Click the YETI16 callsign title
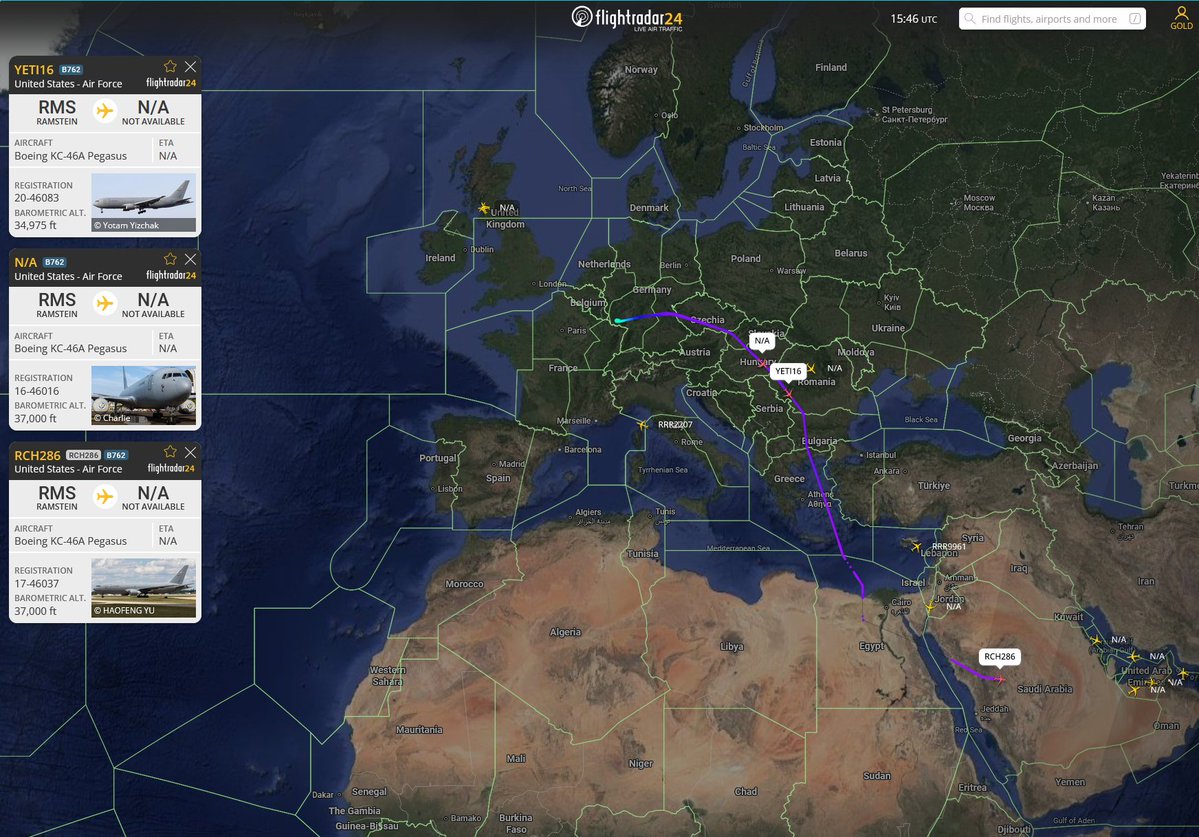 (34, 70)
